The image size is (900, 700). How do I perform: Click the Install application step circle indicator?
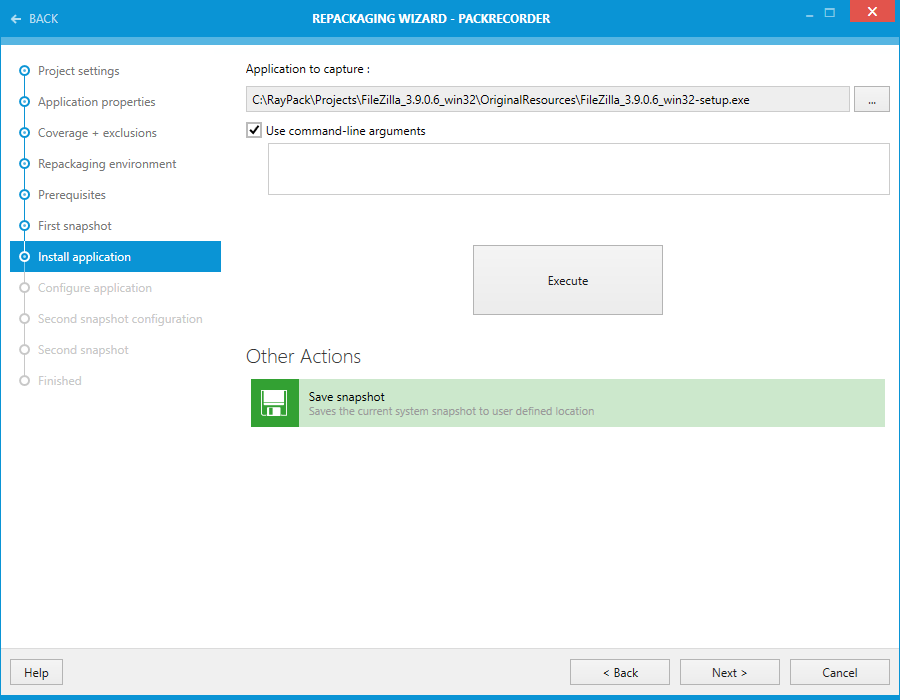[x=23, y=256]
